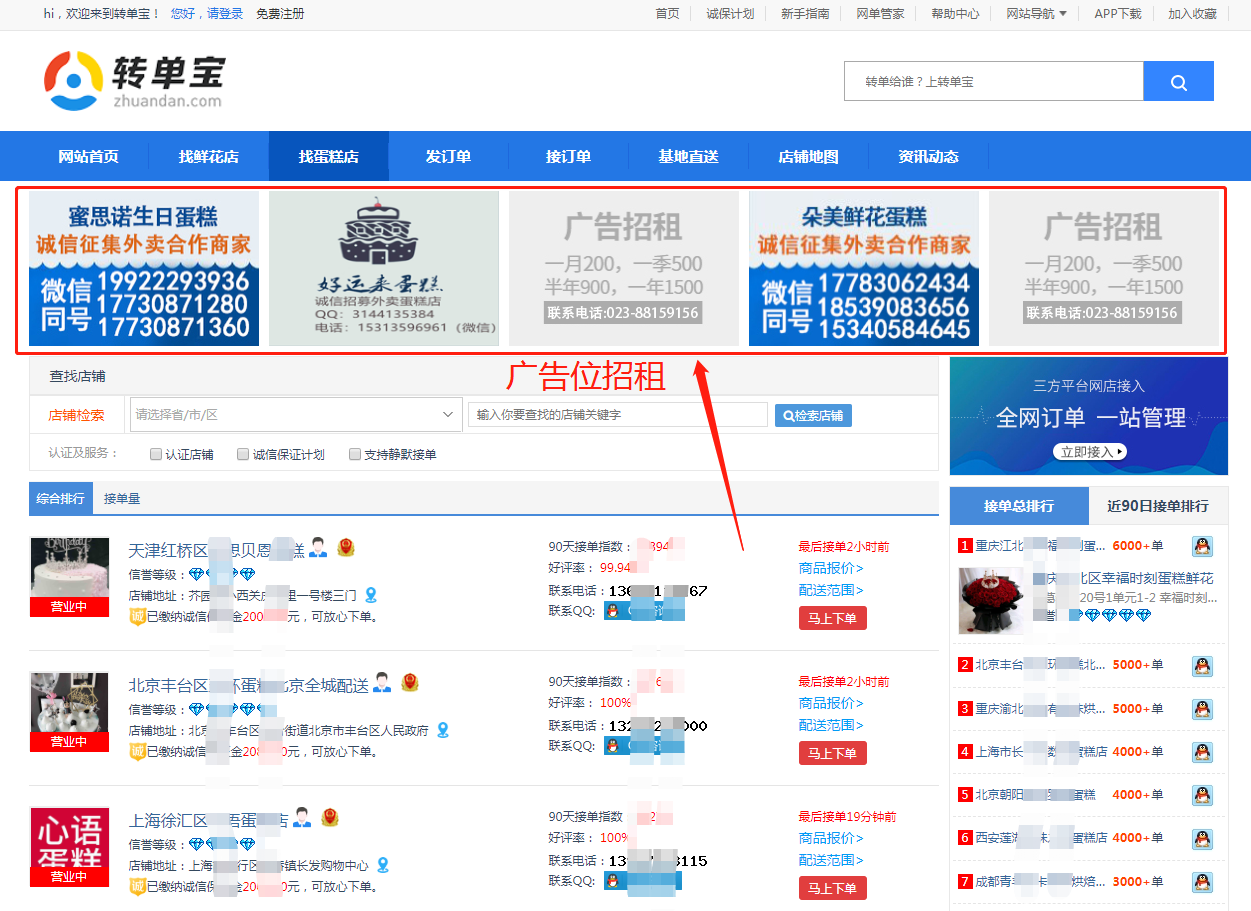
Task: Open 配送范围 for 北京丰台区 store
Action: pos(831,725)
